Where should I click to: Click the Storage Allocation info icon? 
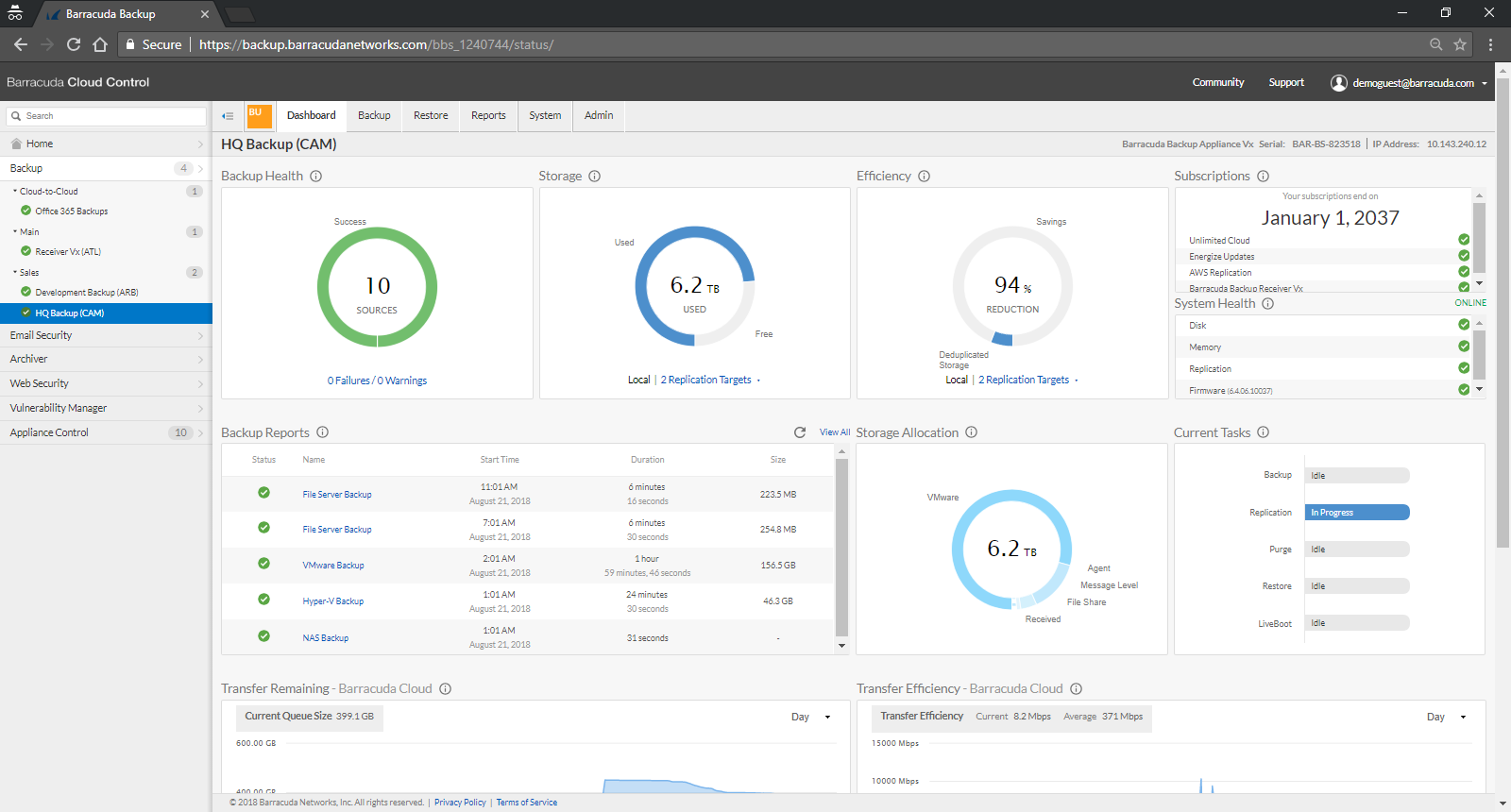tap(972, 432)
